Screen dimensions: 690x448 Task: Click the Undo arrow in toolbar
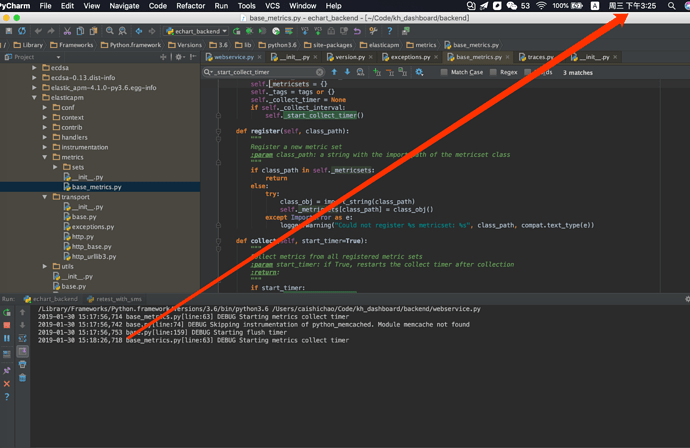(x=38, y=31)
